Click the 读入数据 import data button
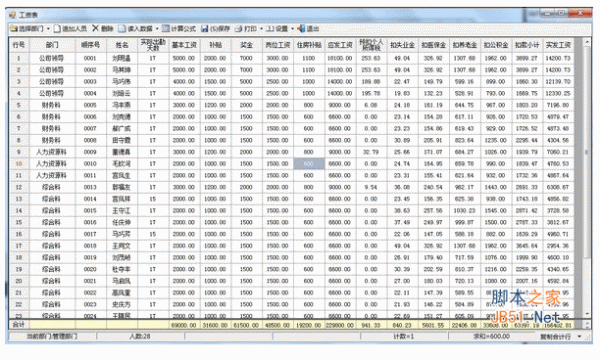Screen dimensions: 600x360 (135, 29)
